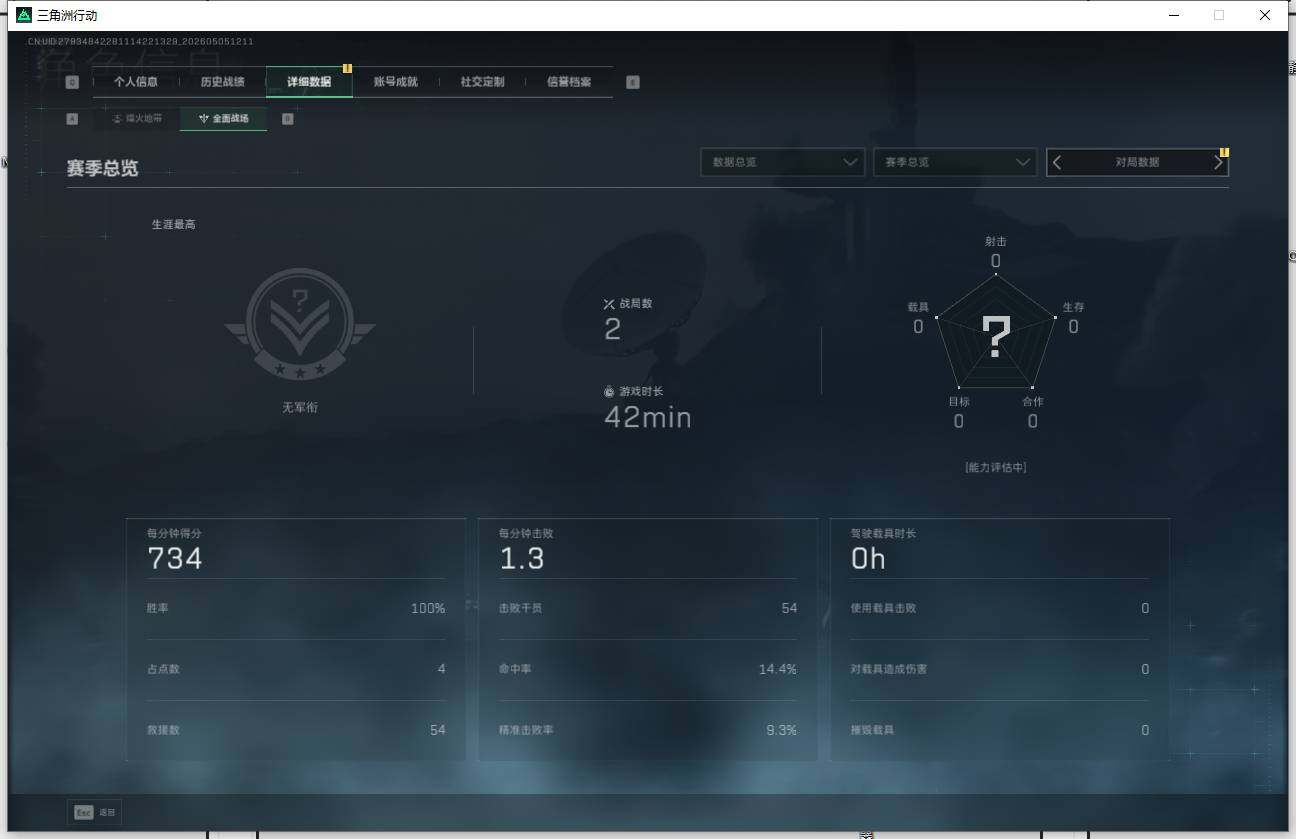The image size is (1296, 839).
Task: Click the 1.3 kills-per-minute value
Action: point(522,559)
